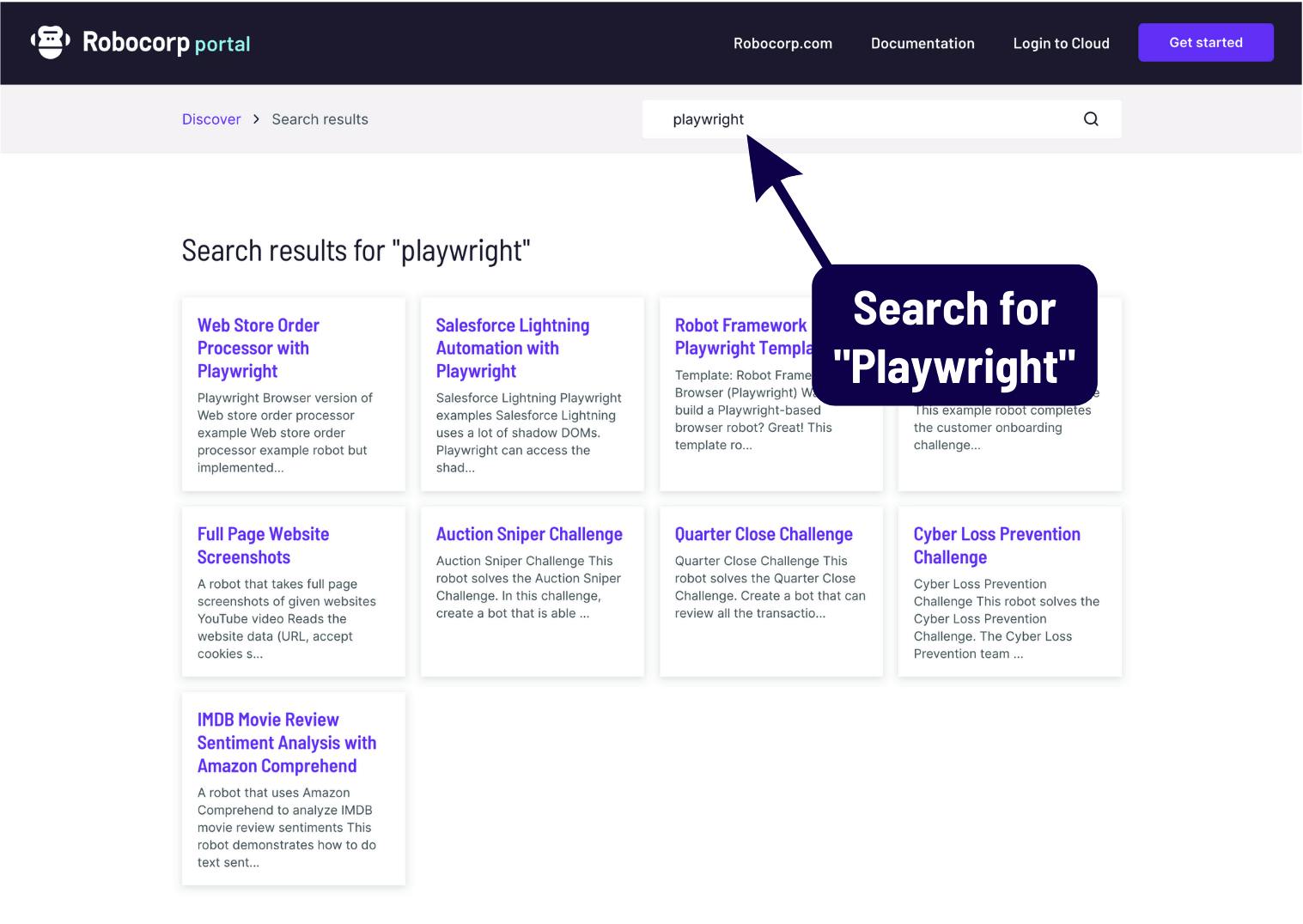Viewport: 1303px width, 924px height.
Task: Open Web Store Order Processor with Playwright
Action: pos(259,348)
